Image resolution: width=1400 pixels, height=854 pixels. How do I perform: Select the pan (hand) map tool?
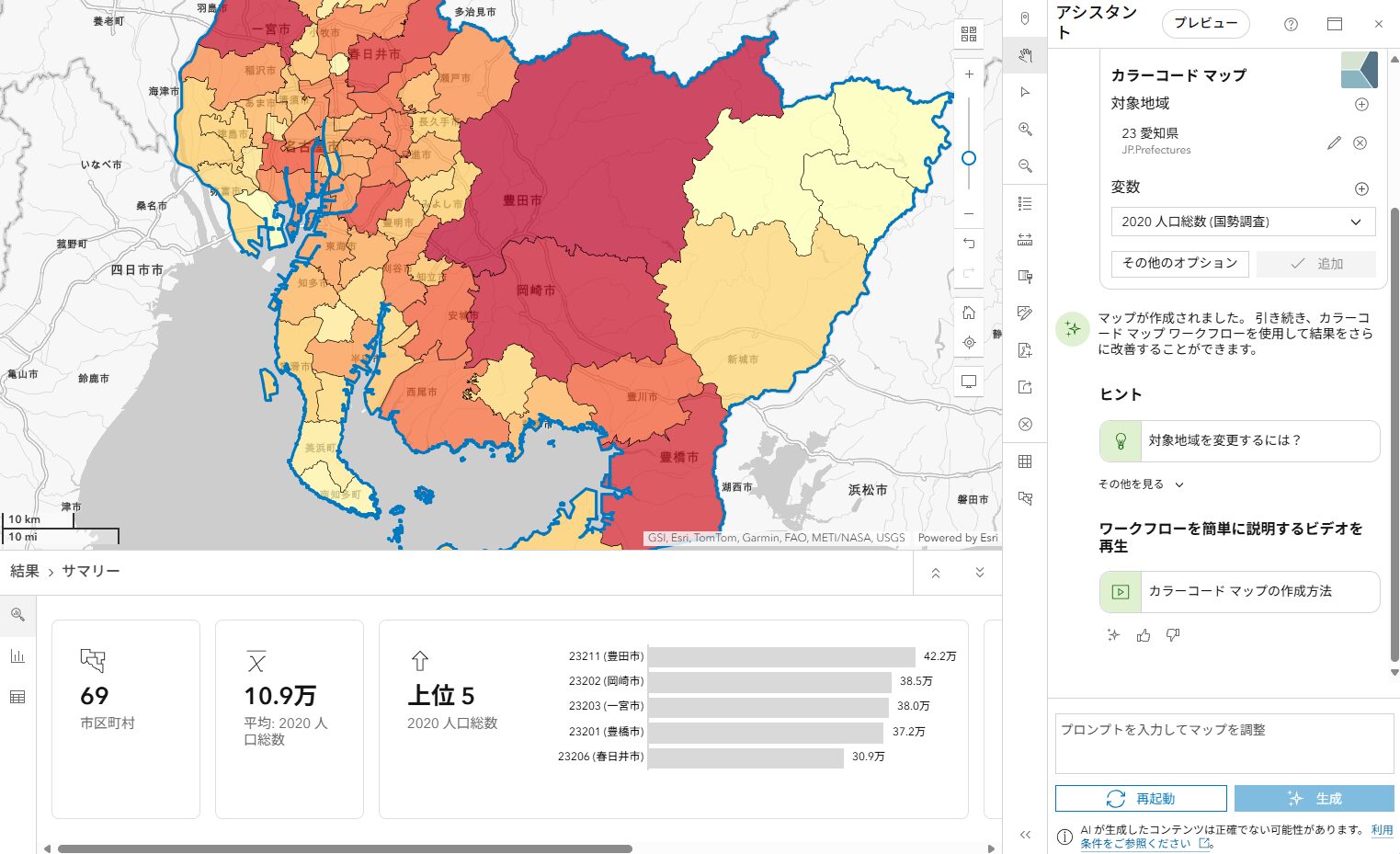click(x=1025, y=55)
